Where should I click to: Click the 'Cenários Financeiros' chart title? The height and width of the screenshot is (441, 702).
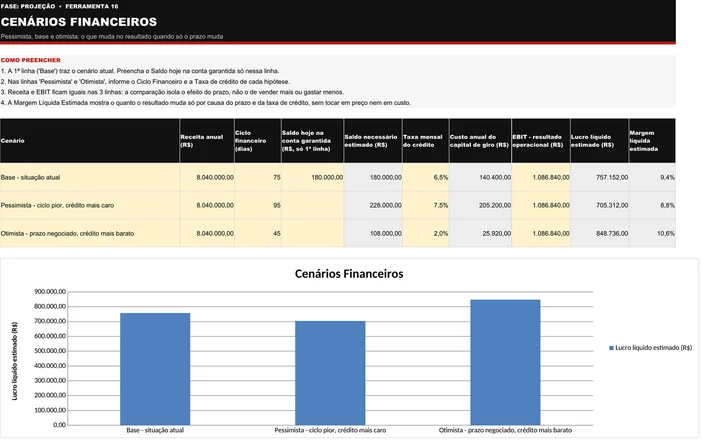[349, 274]
